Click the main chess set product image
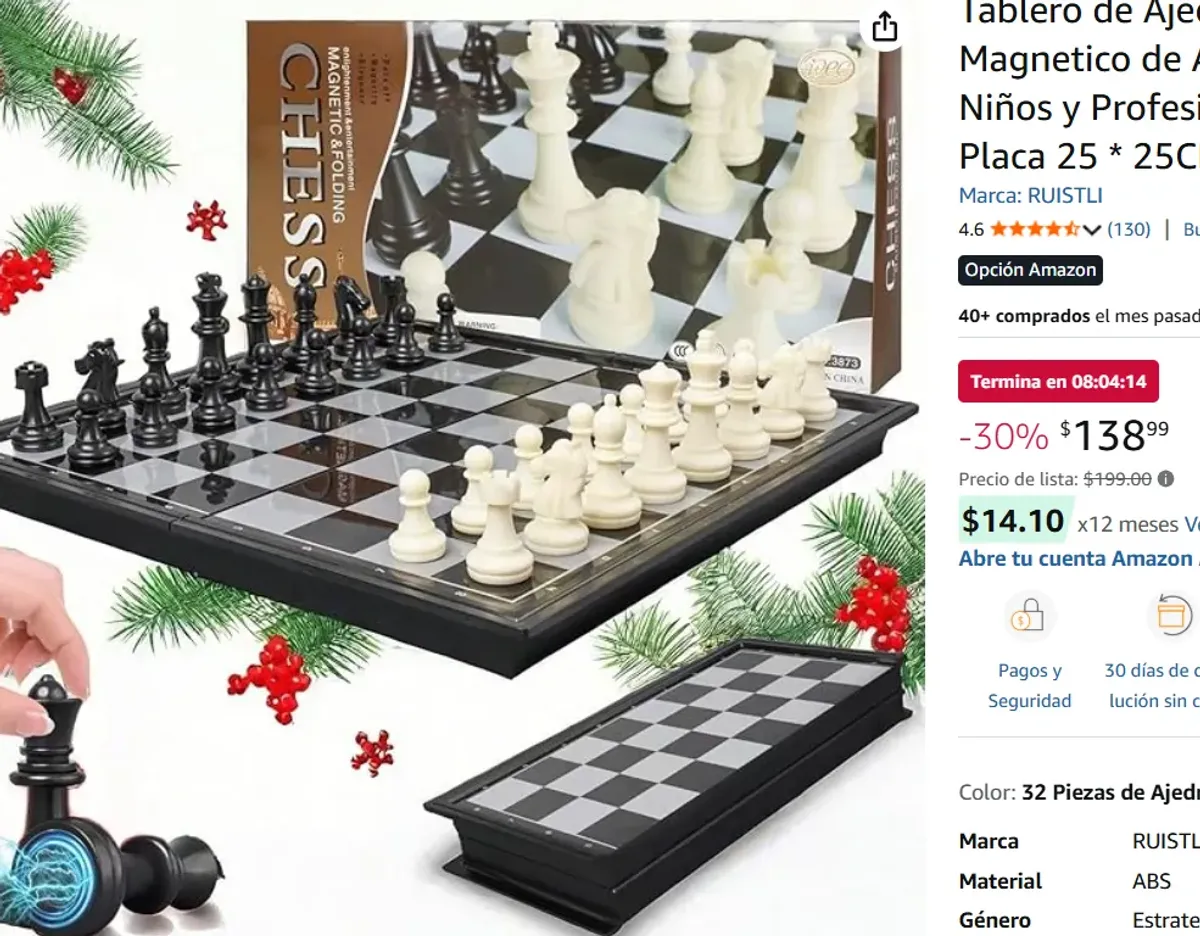 [x=462, y=468]
